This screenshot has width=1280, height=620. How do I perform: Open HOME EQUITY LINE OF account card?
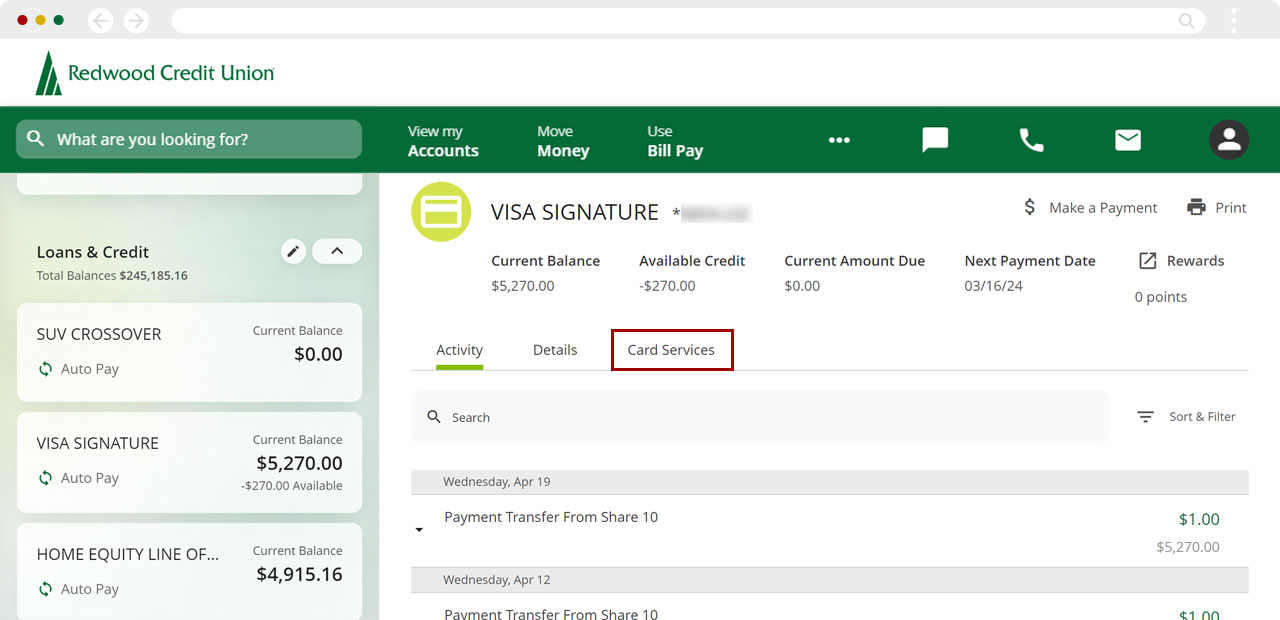coord(190,571)
